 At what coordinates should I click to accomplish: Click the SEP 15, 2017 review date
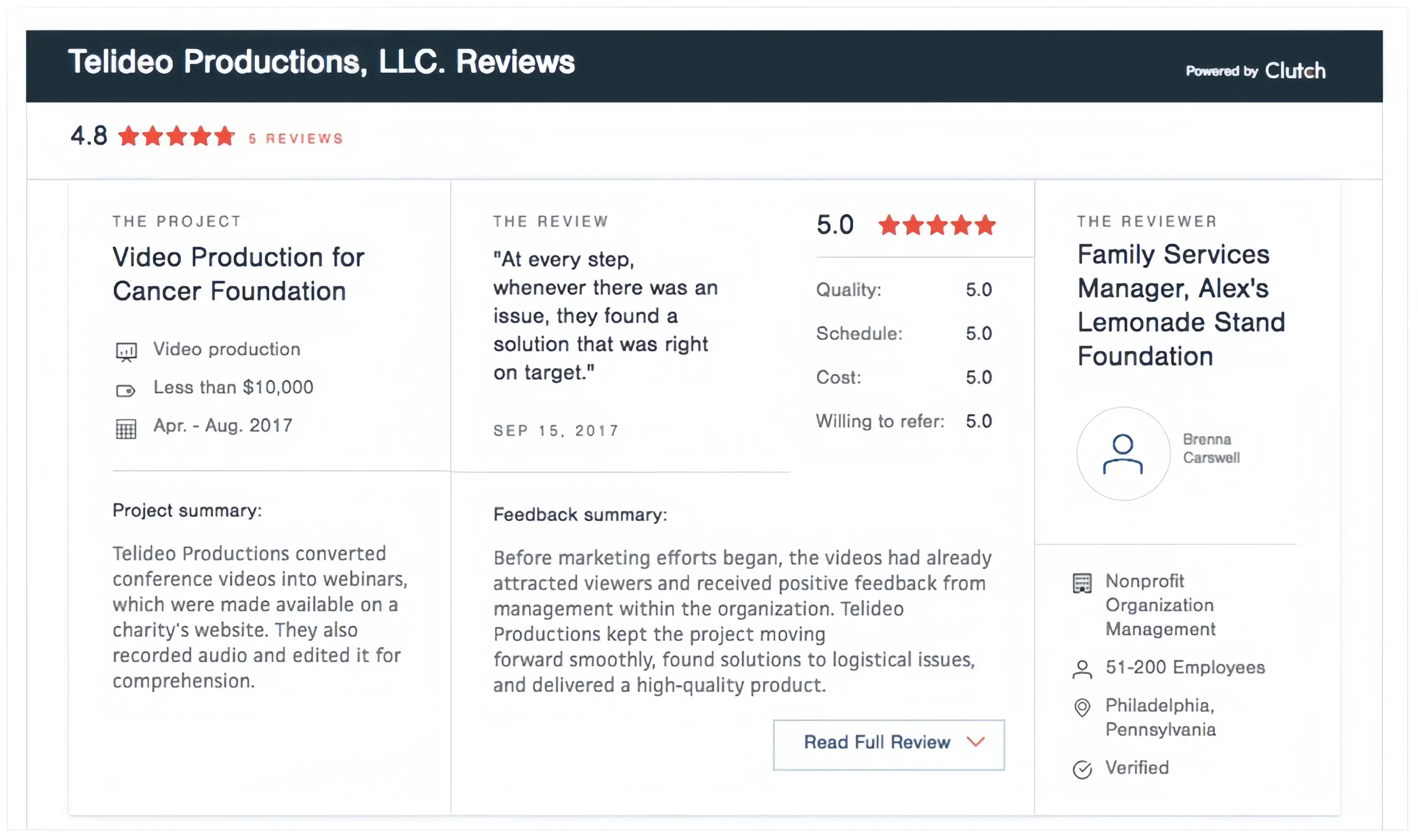[x=556, y=431]
